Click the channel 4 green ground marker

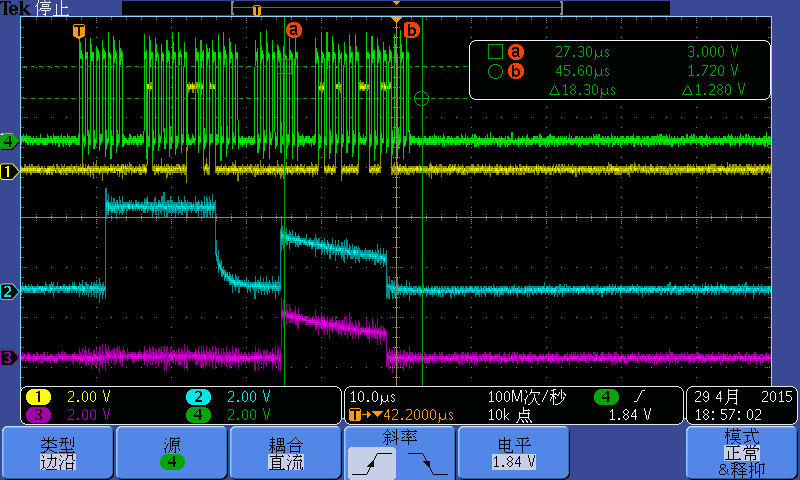9,141
